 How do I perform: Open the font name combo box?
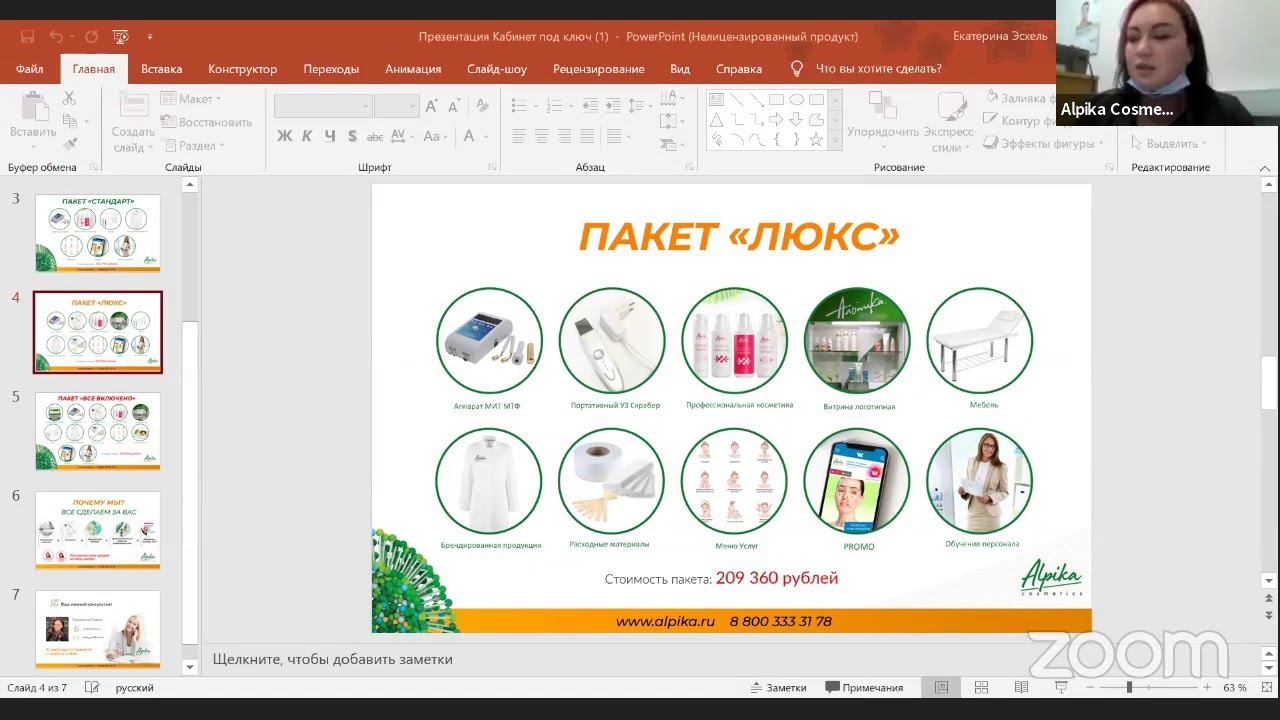(322, 106)
